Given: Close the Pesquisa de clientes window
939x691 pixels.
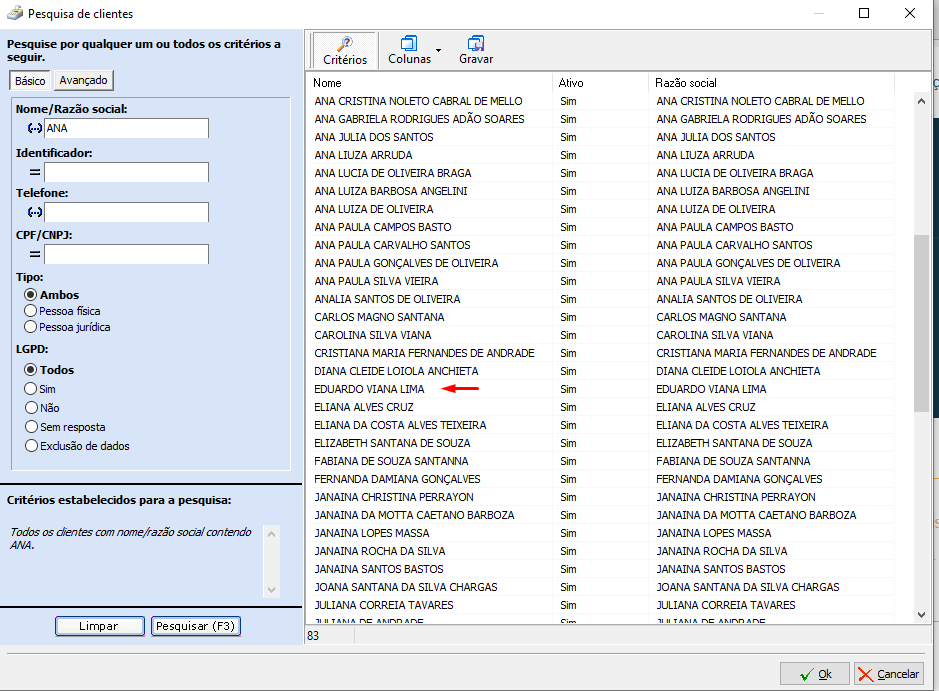Looking at the screenshot, I should click(910, 13).
